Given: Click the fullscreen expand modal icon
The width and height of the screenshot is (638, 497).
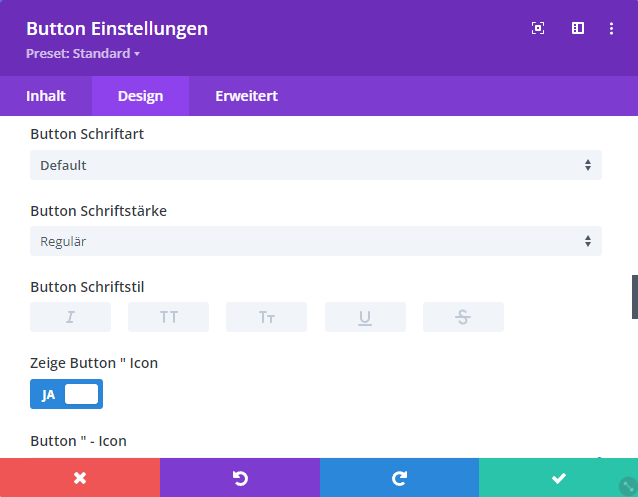Looking at the screenshot, I should (538, 29).
